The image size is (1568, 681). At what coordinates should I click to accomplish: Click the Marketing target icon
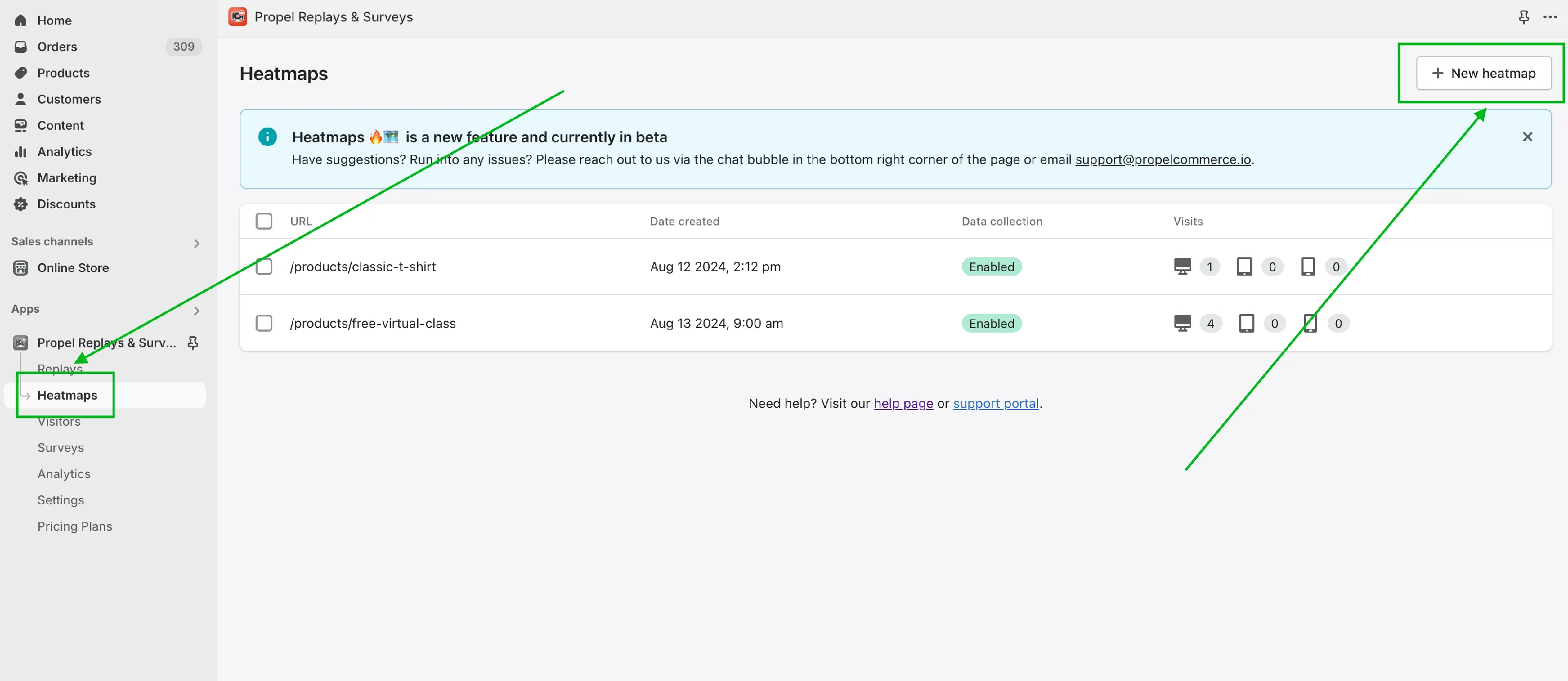(21, 177)
